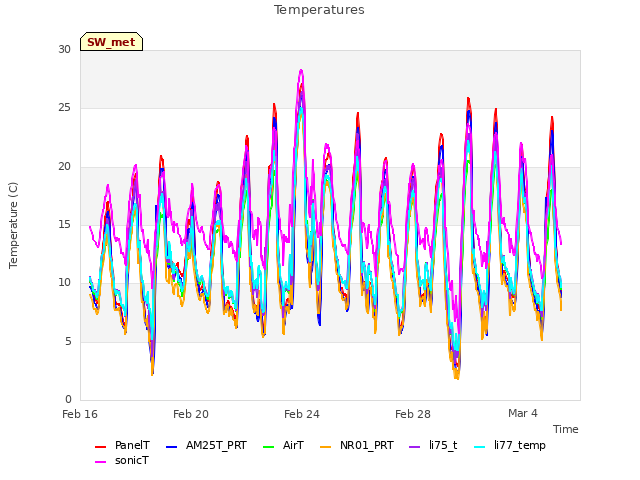640x480 pixels.
Task: Toggle the AM25T_PRT legend entry
Action: (207, 445)
